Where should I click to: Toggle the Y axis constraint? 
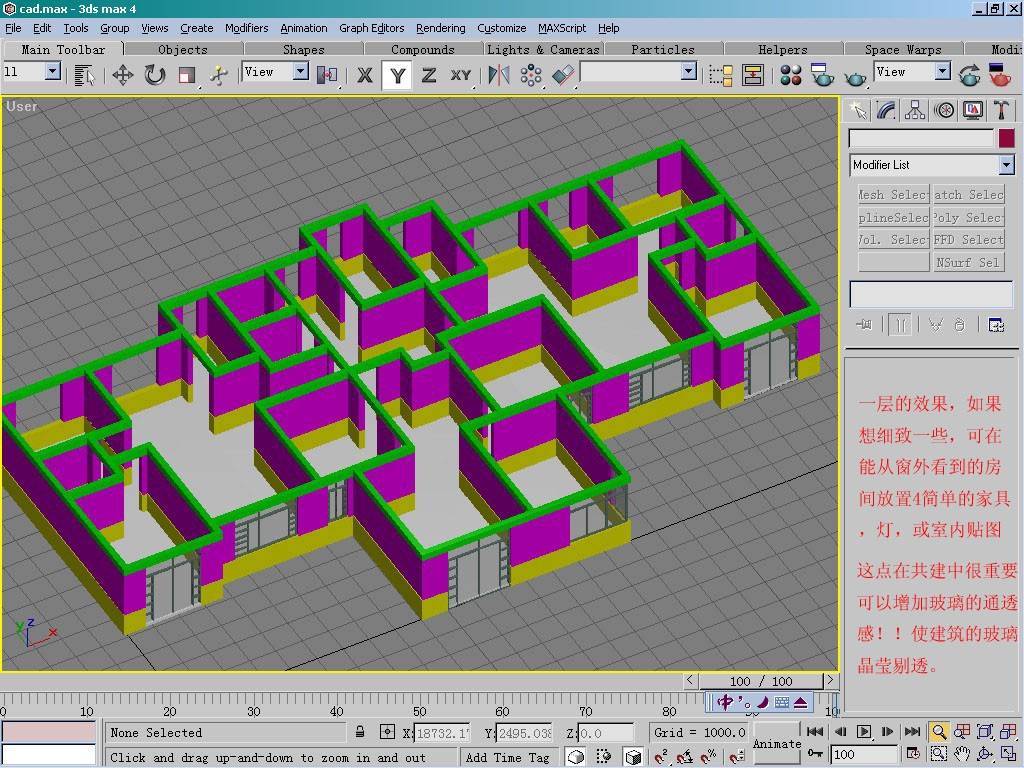click(397, 75)
